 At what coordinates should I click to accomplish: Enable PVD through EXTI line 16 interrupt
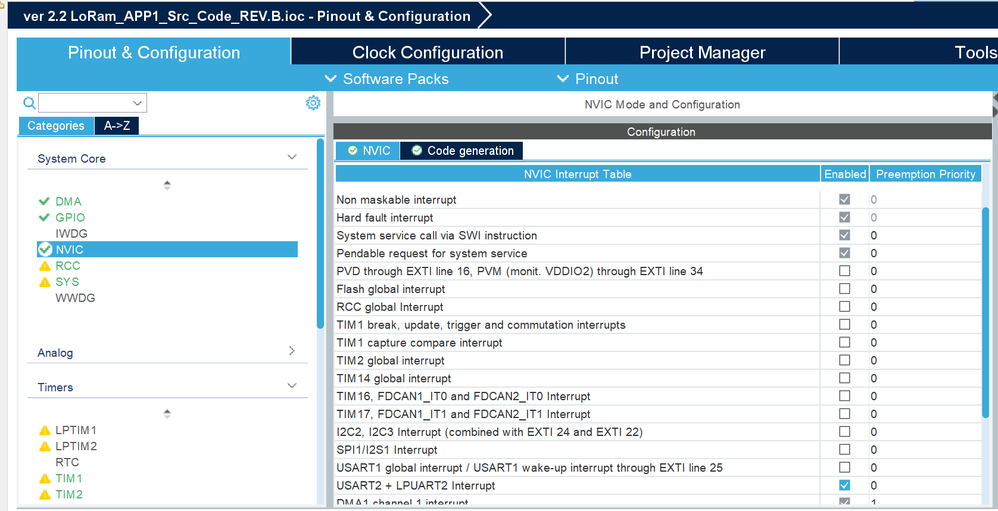[844, 270]
